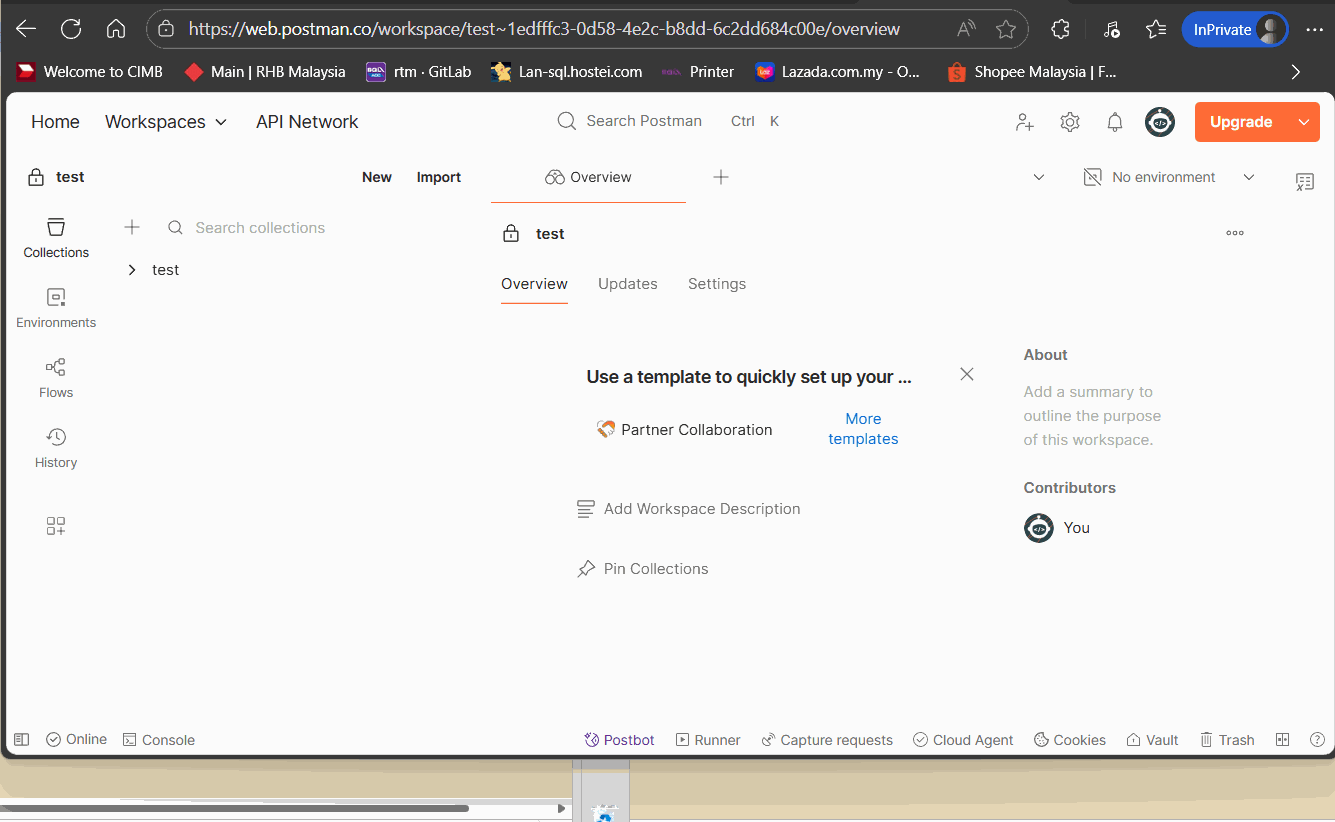Switch to the Updates tab
The image size is (1335, 822).
point(627,284)
